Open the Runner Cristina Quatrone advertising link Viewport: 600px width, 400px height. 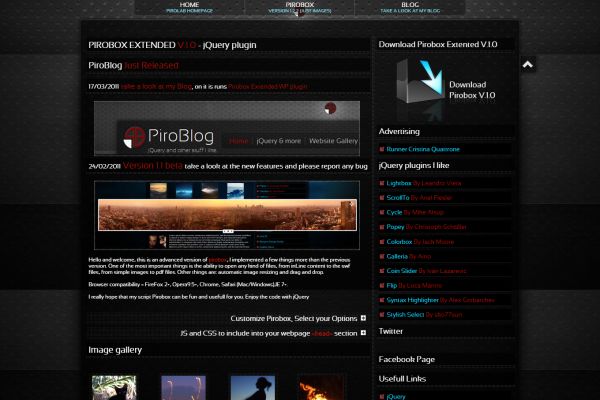423,149
